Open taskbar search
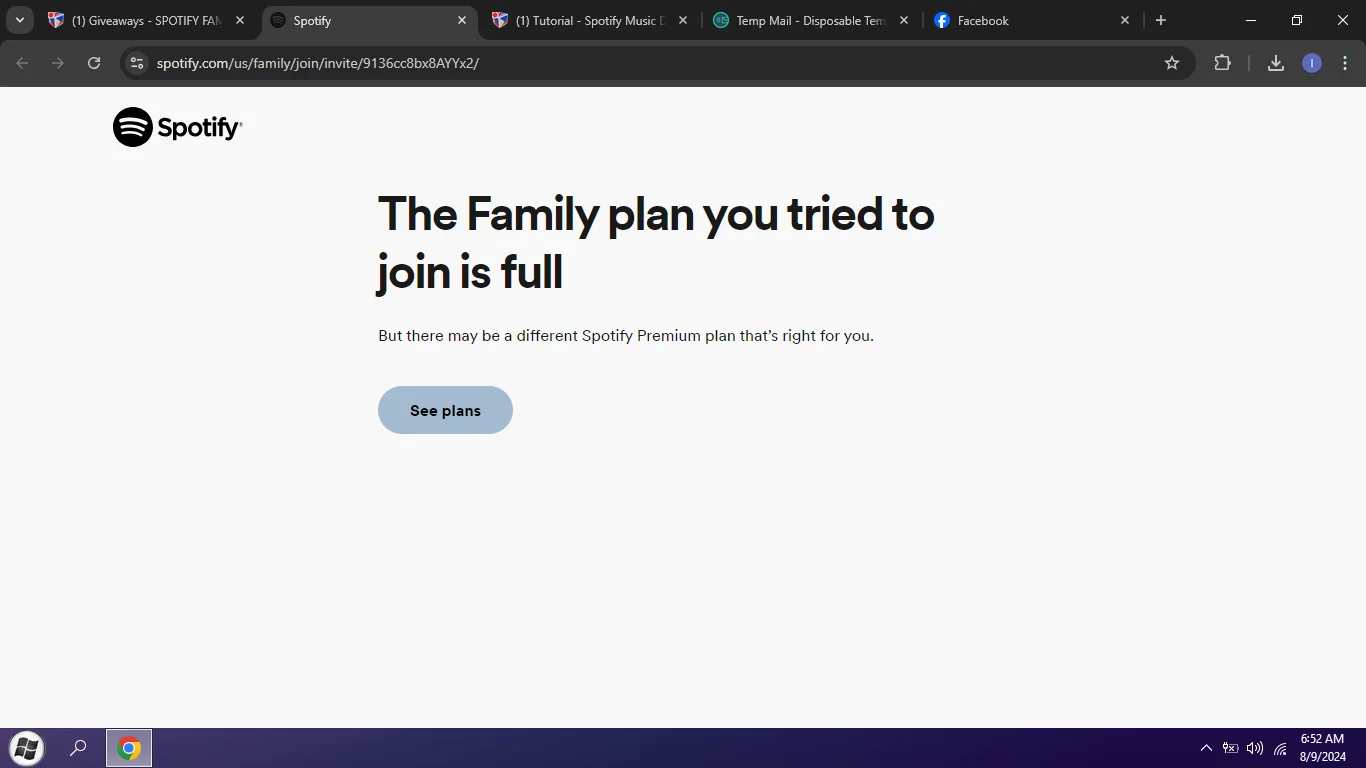Screen dimensions: 1366x768 pyautogui.click(x=78, y=748)
